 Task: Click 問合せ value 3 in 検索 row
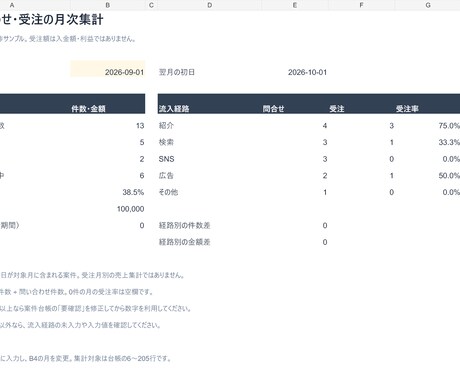coord(325,142)
